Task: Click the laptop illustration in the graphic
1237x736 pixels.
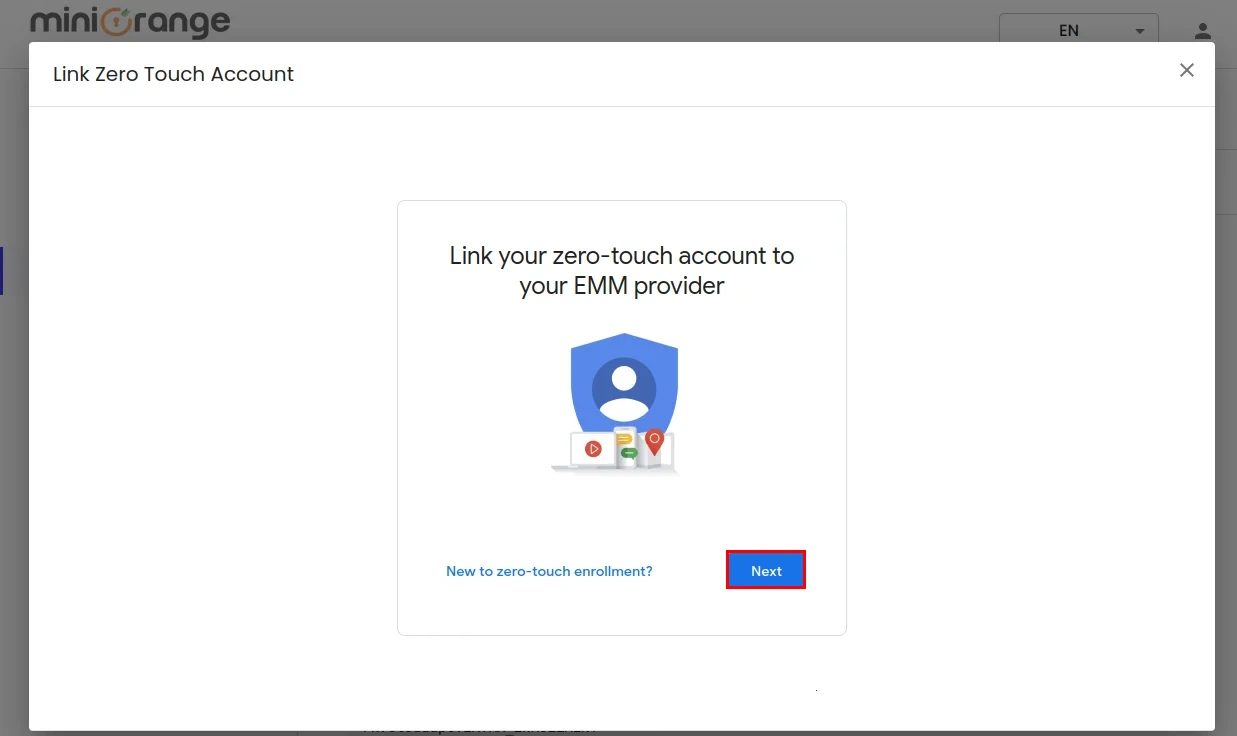Action: [x=580, y=455]
